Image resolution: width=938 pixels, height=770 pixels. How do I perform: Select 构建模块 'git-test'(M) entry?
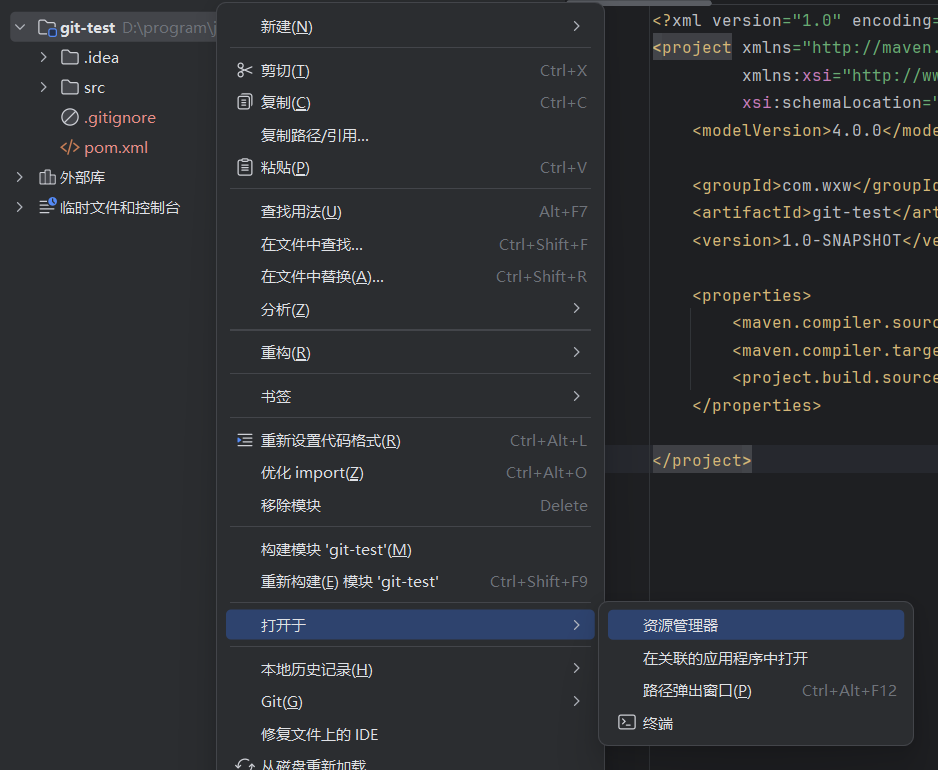410,549
